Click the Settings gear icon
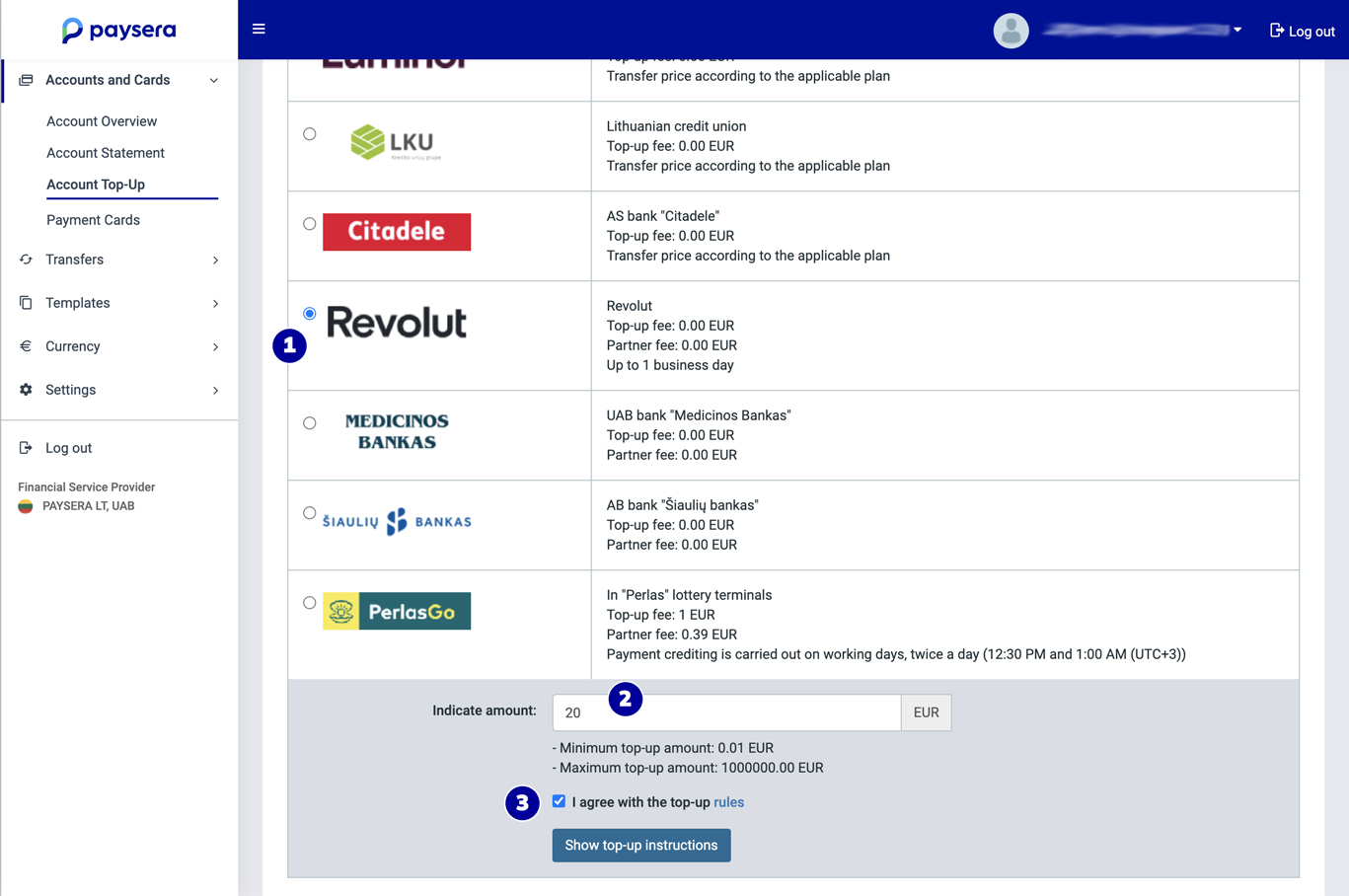This screenshot has height=896, width=1349. tap(26, 390)
